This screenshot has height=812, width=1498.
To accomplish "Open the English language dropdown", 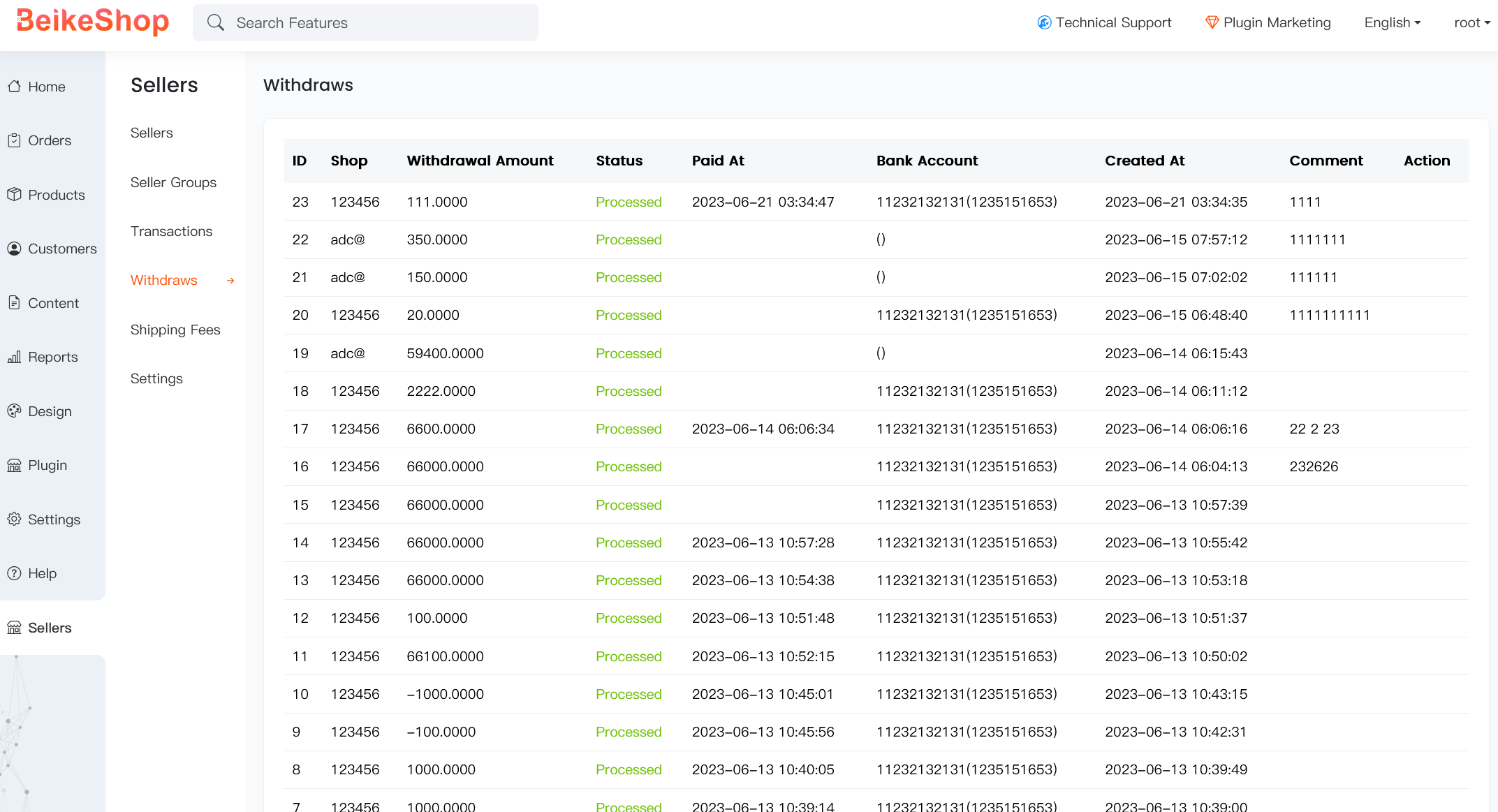I will (x=1393, y=23).
